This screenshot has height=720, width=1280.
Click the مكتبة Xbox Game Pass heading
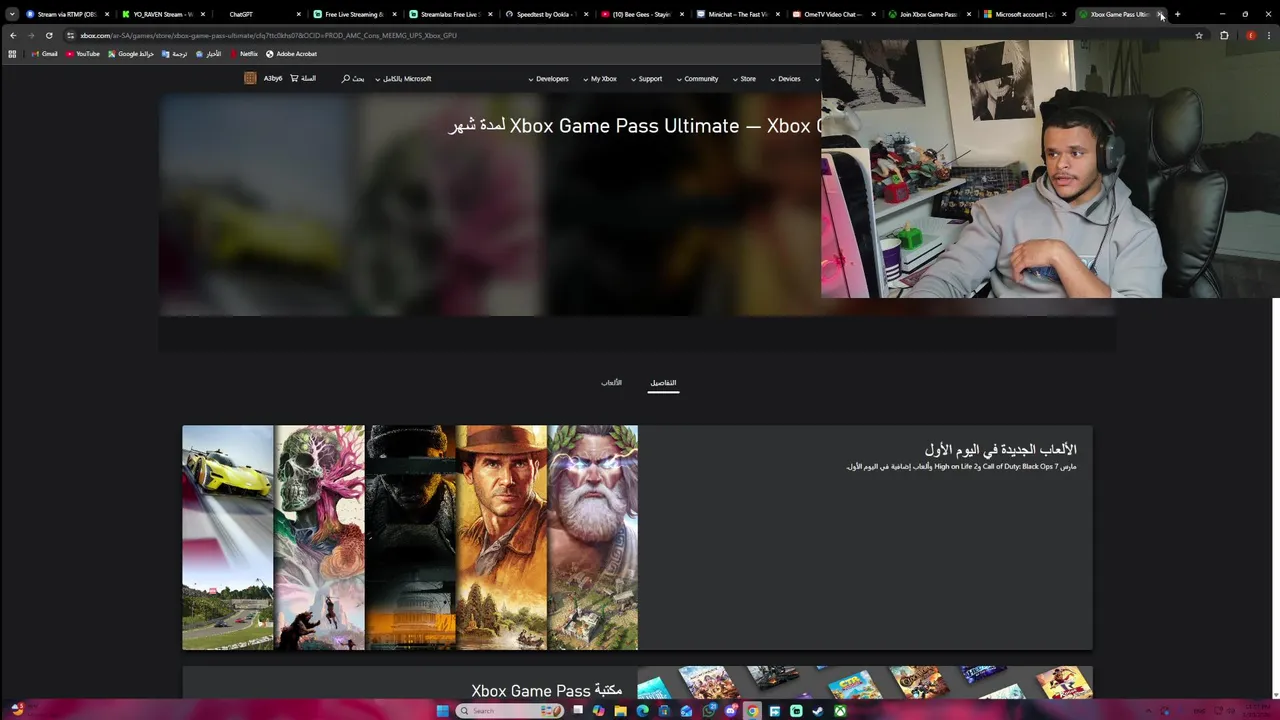pos(547,691)
